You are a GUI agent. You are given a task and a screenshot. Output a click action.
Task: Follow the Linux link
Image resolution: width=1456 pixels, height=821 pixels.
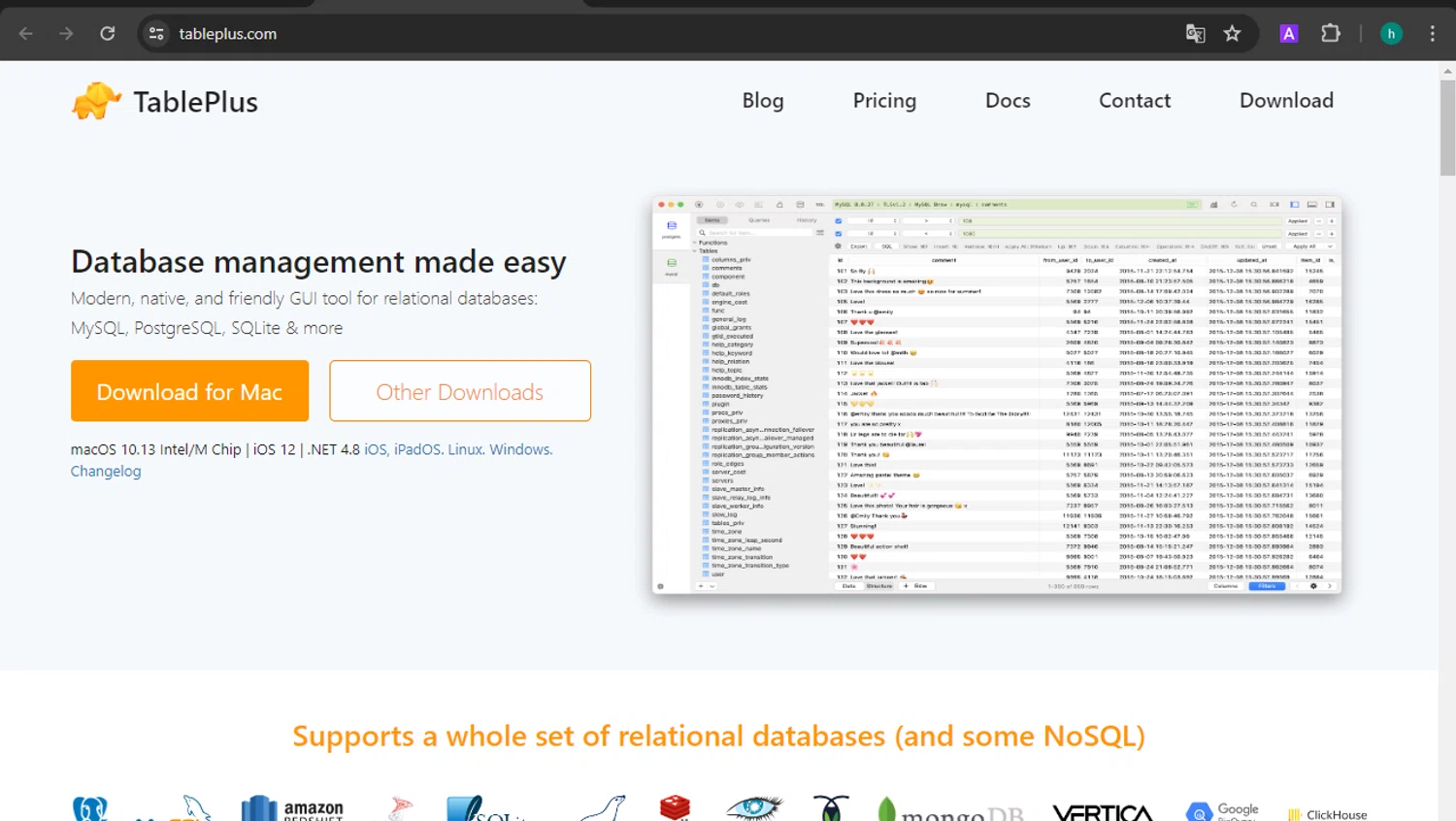(x=465, y=449)
